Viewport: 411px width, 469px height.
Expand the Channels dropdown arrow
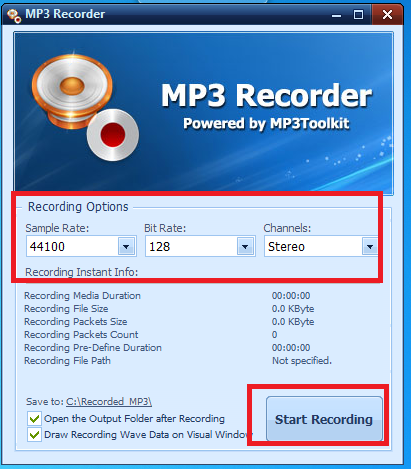370,247
